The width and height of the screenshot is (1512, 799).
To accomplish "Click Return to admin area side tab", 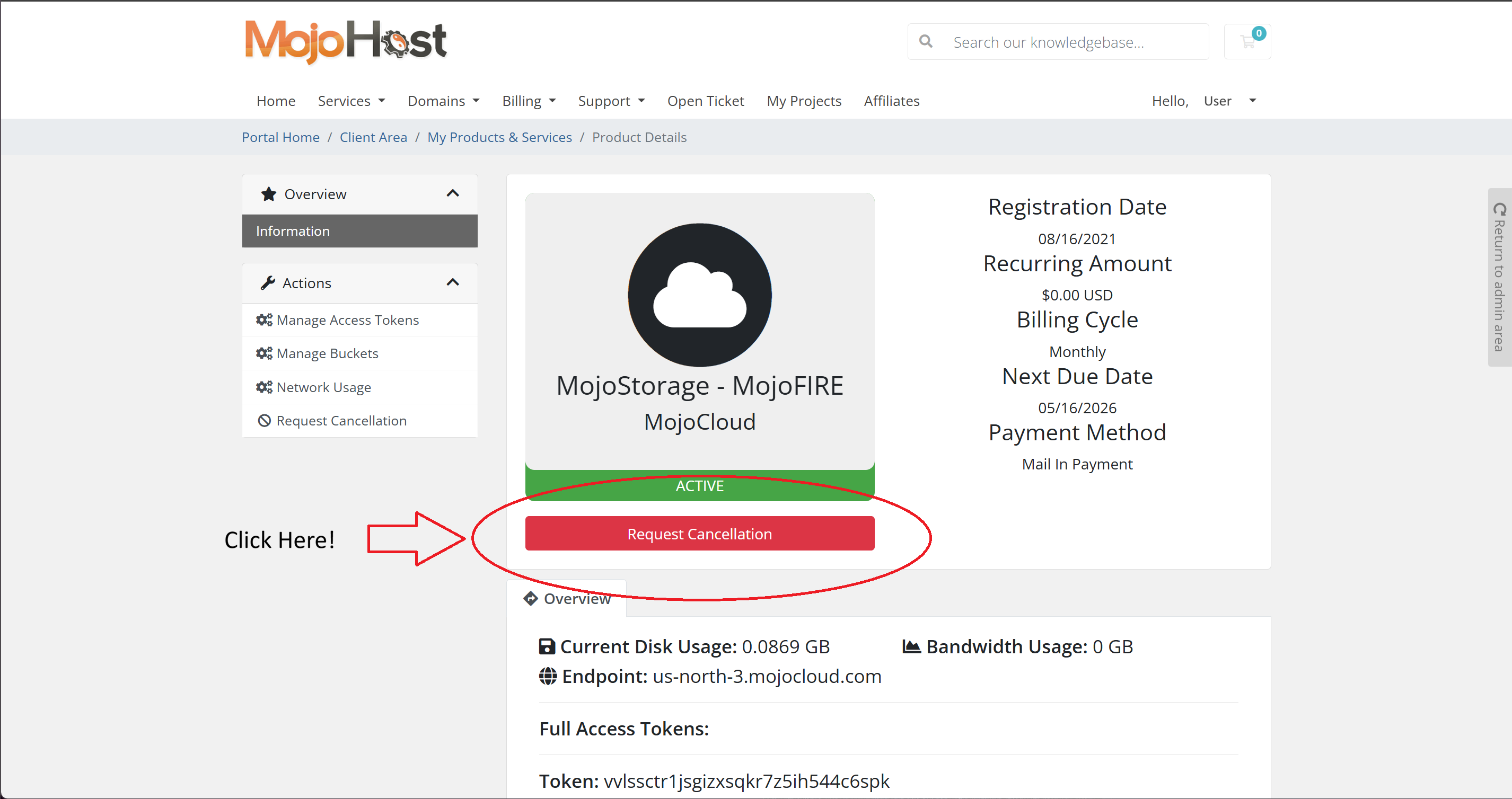I will [x=1500, y=278].
